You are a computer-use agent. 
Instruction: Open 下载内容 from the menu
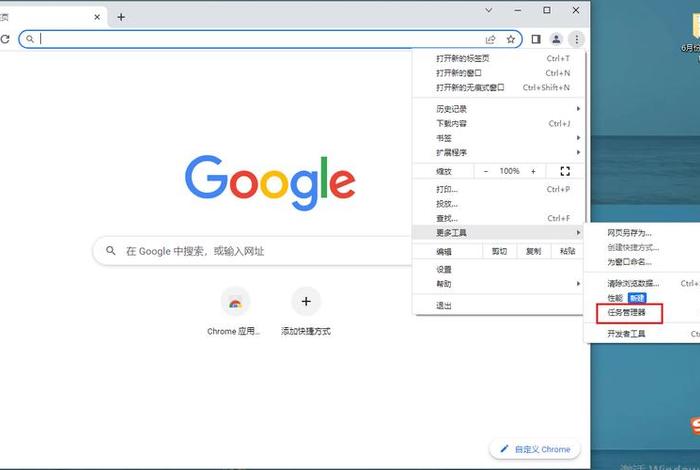point(498,123)
